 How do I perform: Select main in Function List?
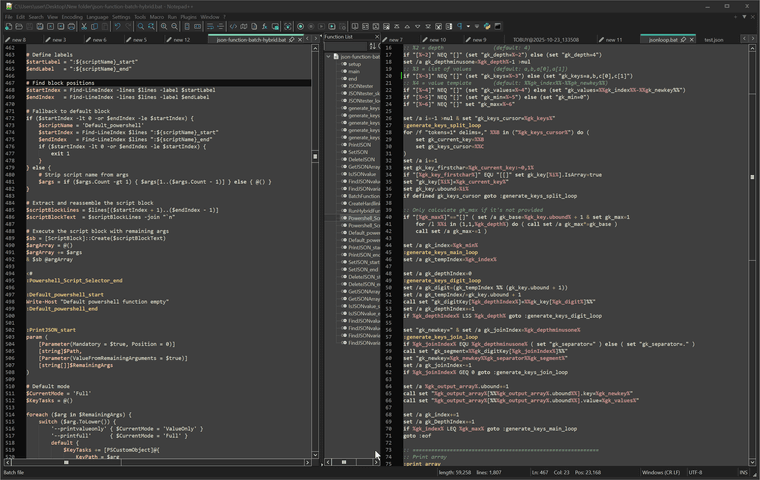click(354, 71)
